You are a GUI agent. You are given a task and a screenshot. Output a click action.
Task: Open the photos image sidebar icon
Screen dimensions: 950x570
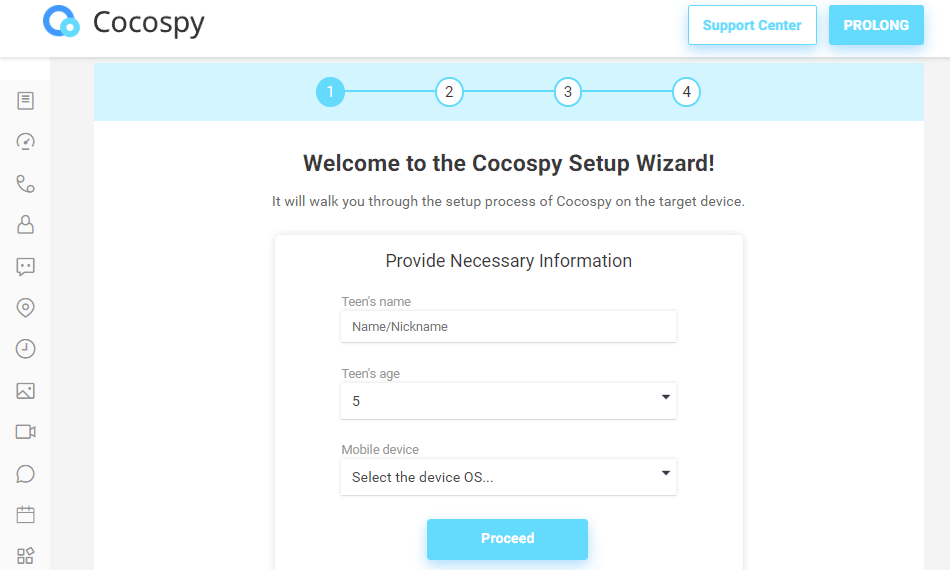(25, 391)
